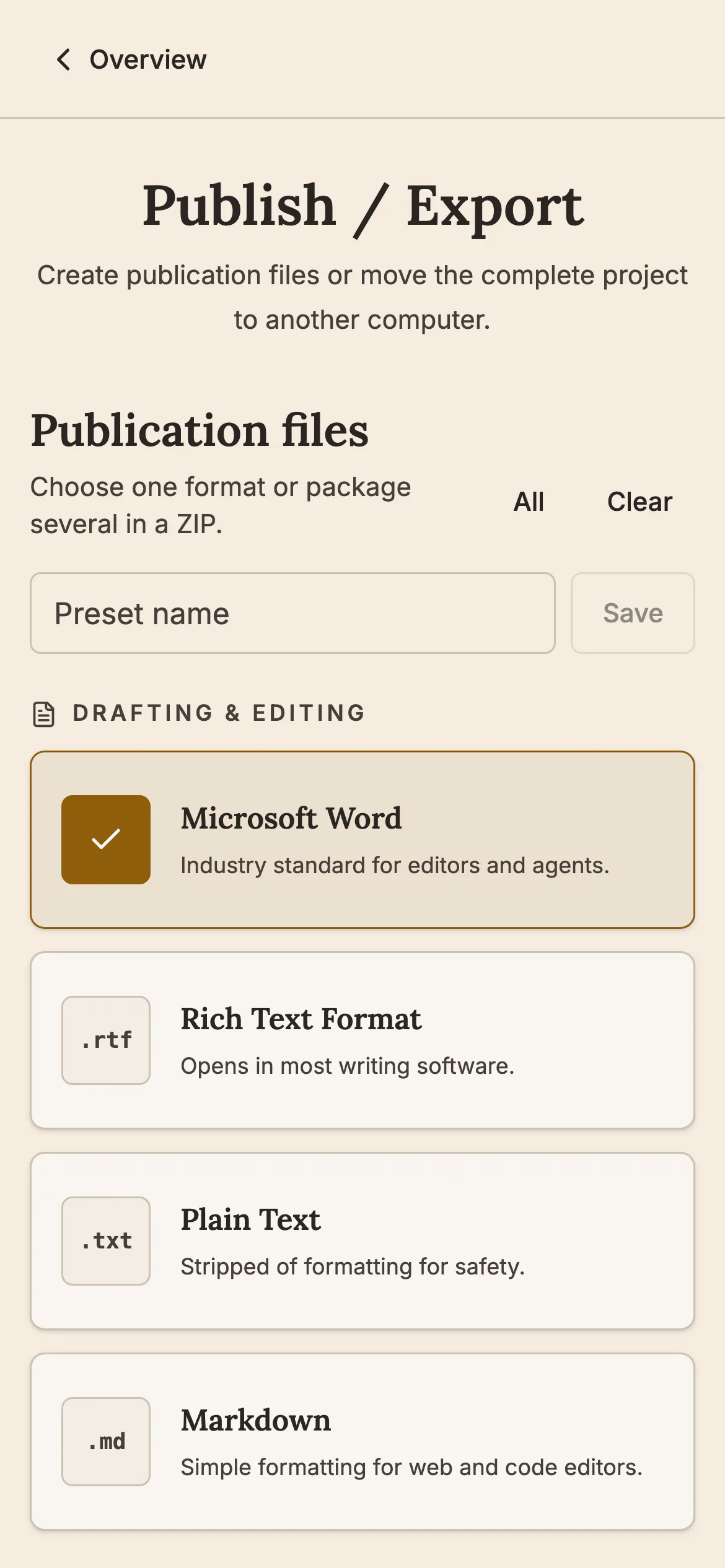Viewport: 725px width, 1568px height.
Task: Click "Simple formatting for web and code editors."
Action: tap(412, 1467)
